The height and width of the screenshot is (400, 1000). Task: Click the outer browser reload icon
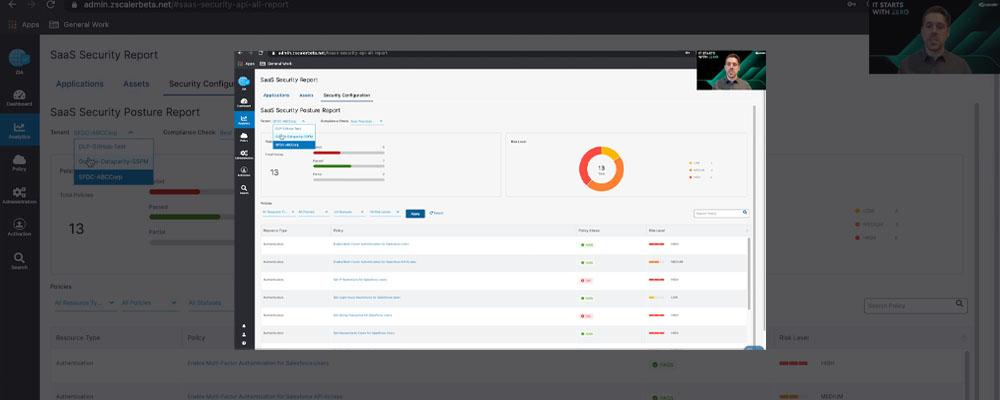(50, 4)
